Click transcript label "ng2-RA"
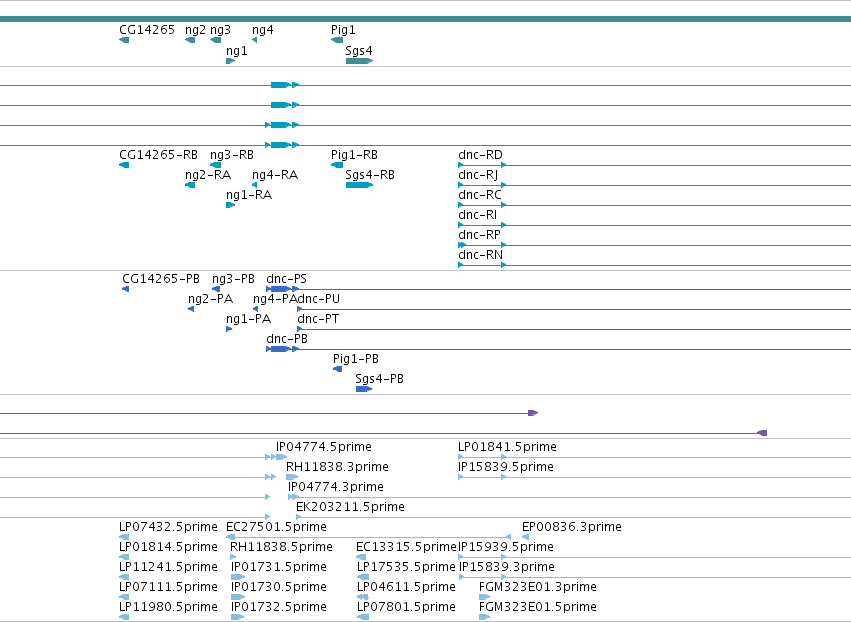Image resolution: width=851 pixels, height=622 pixels. point(208,175)
